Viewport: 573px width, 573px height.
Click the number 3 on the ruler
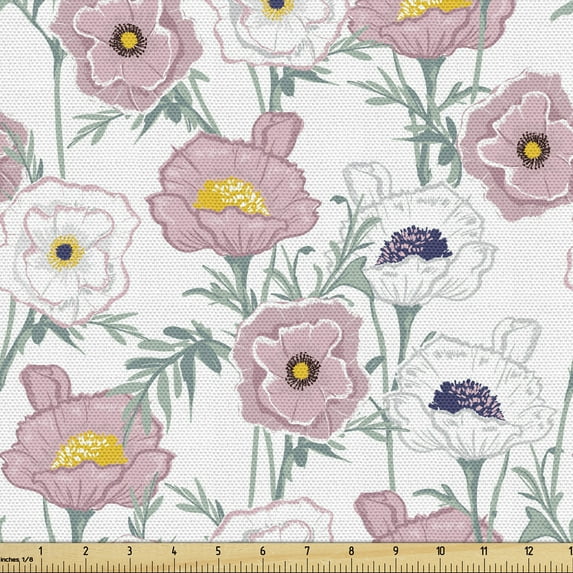click(x=130, y=551)
